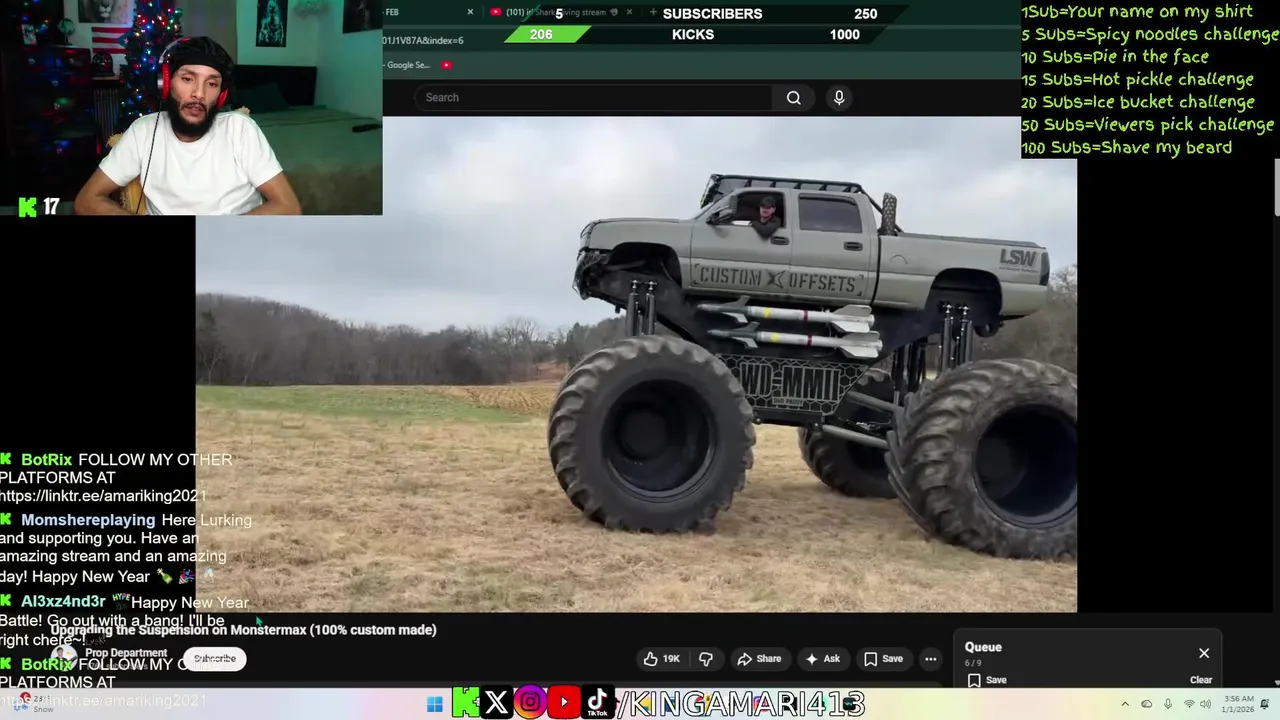Like the video with 19K likes

[661, 658]
